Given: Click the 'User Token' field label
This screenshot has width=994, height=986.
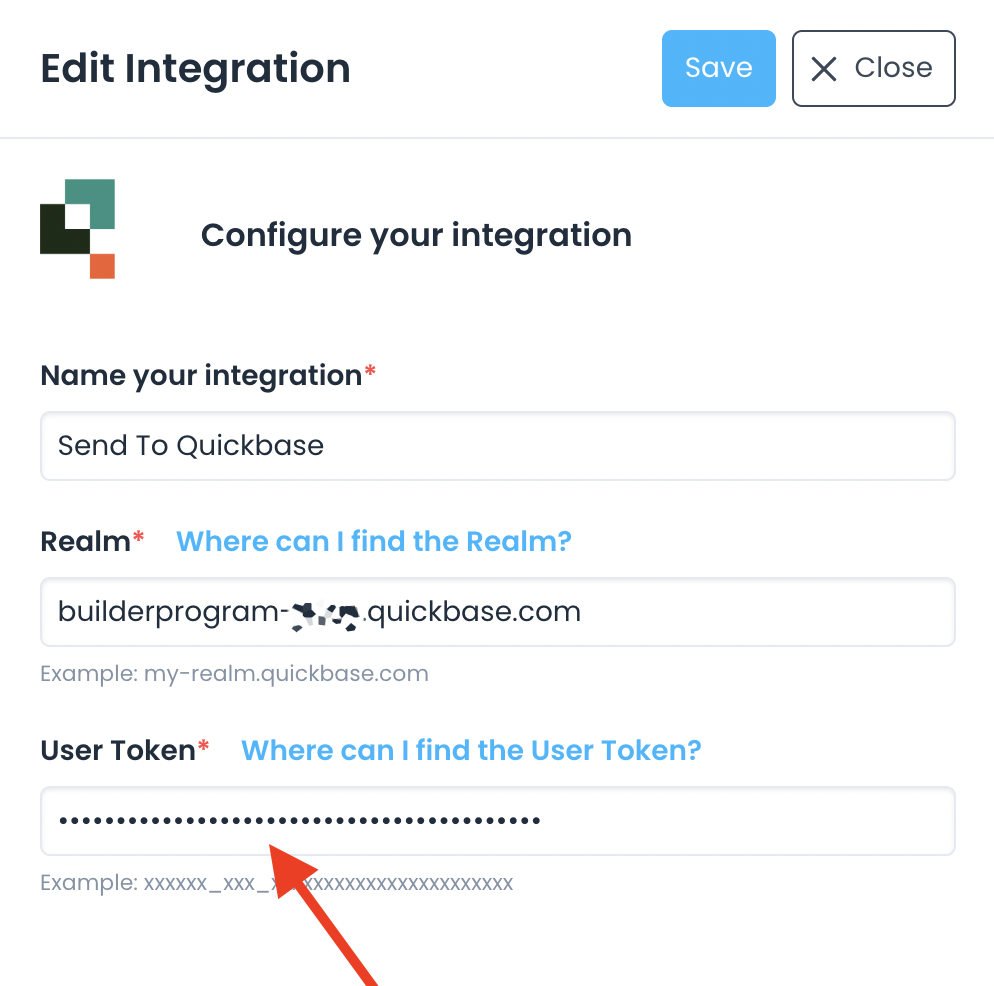Looking at the screenshot, I should coord(117,751).
